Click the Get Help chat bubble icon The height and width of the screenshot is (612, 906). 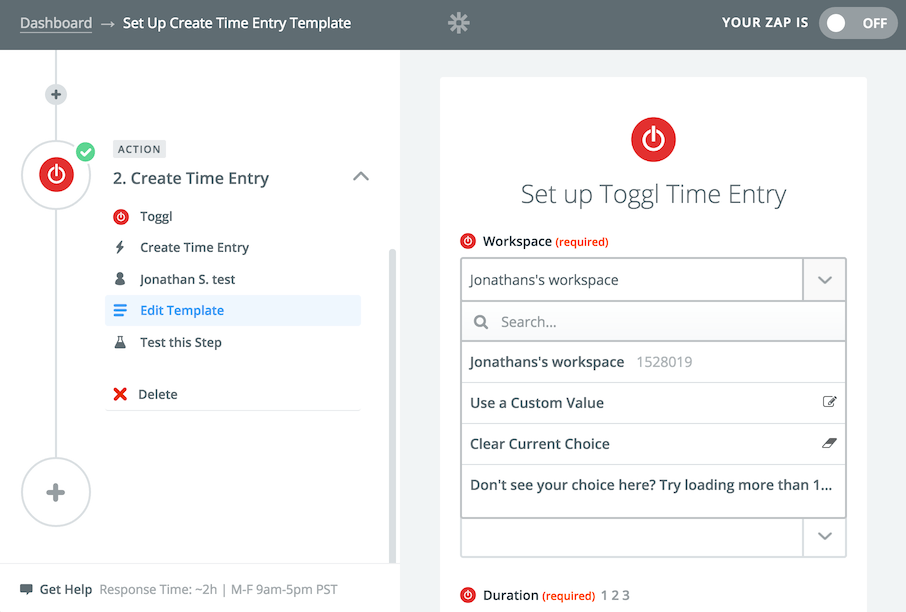26,589
